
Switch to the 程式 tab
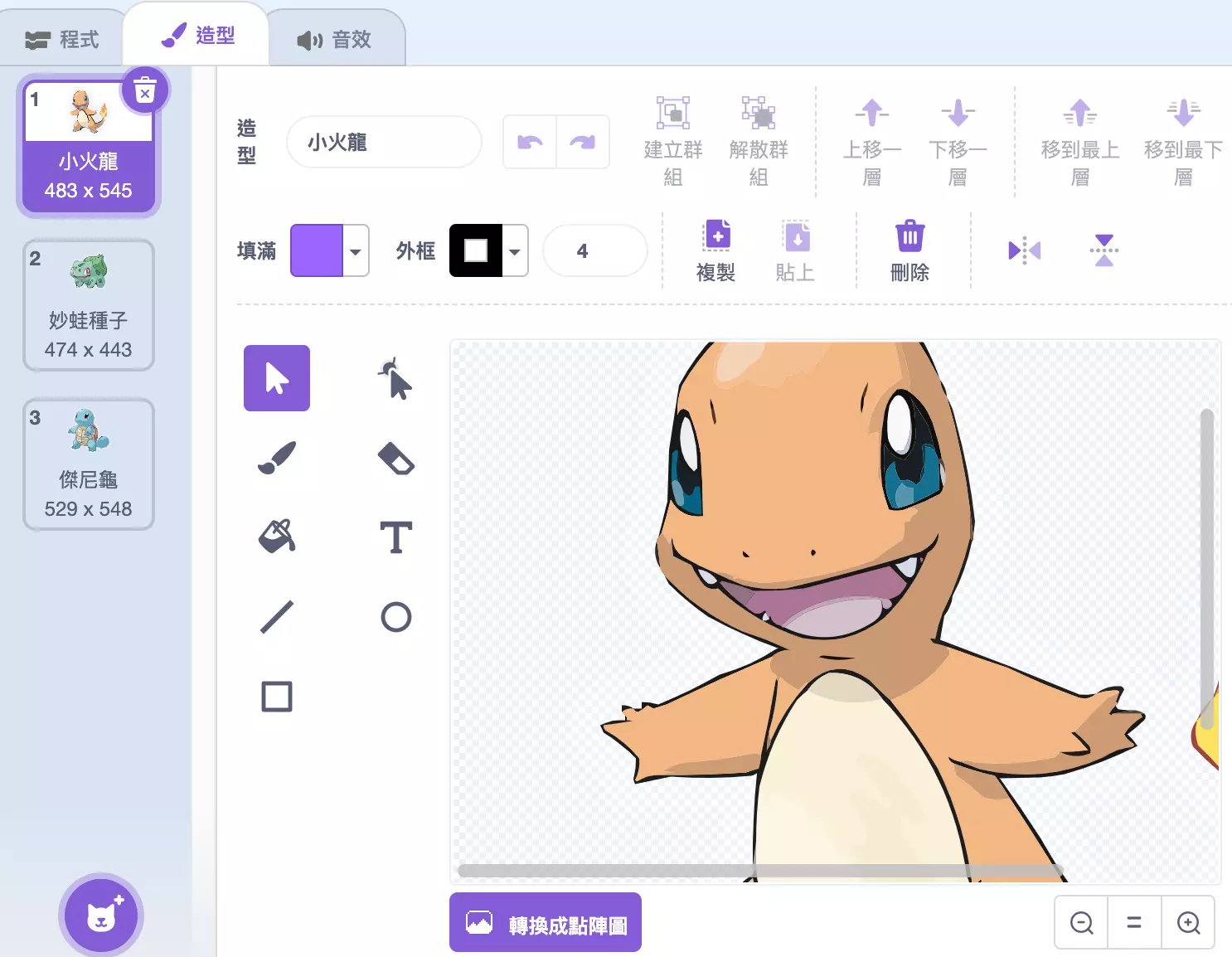coord(62,39)
